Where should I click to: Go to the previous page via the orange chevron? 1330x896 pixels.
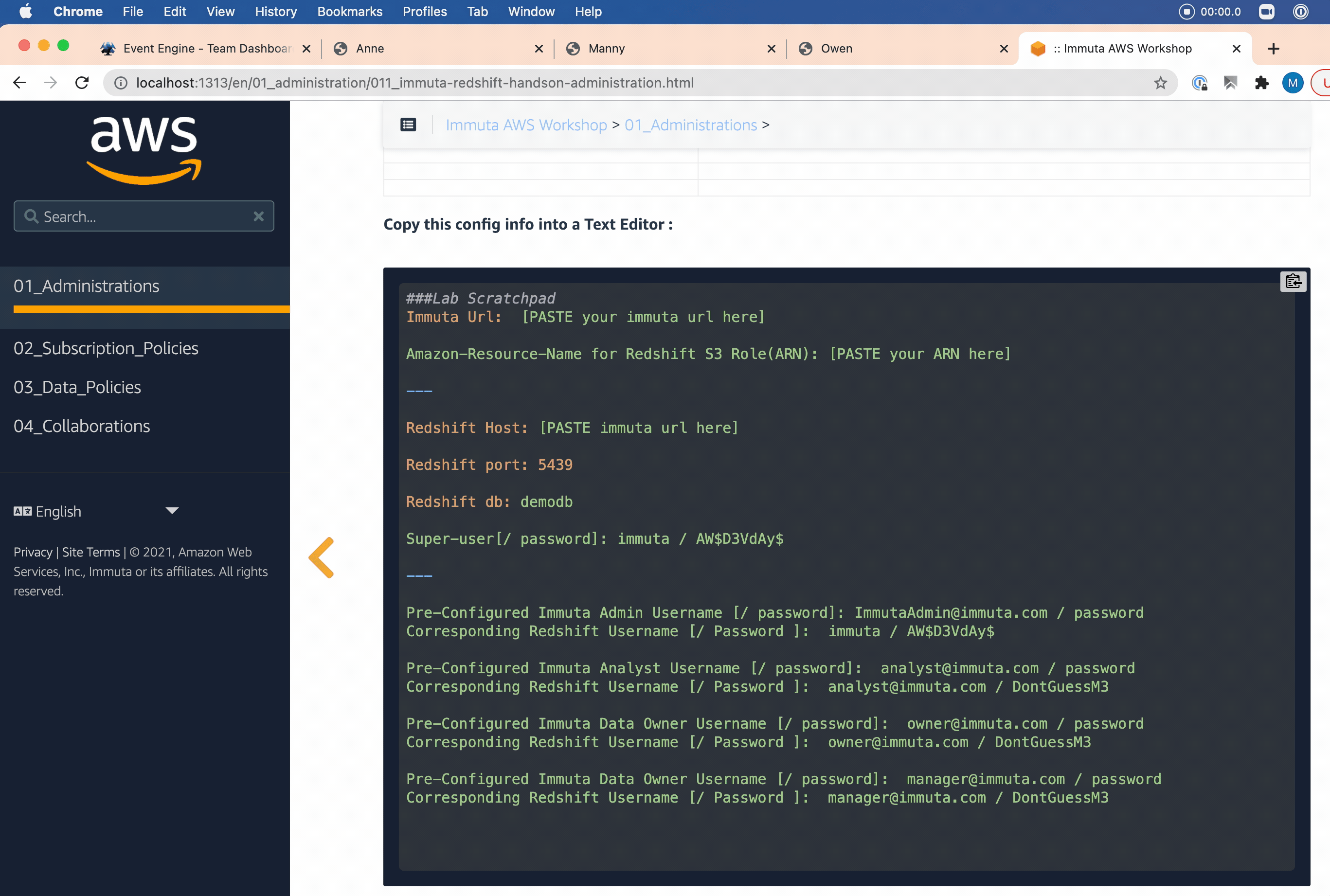tap(321, 557)
